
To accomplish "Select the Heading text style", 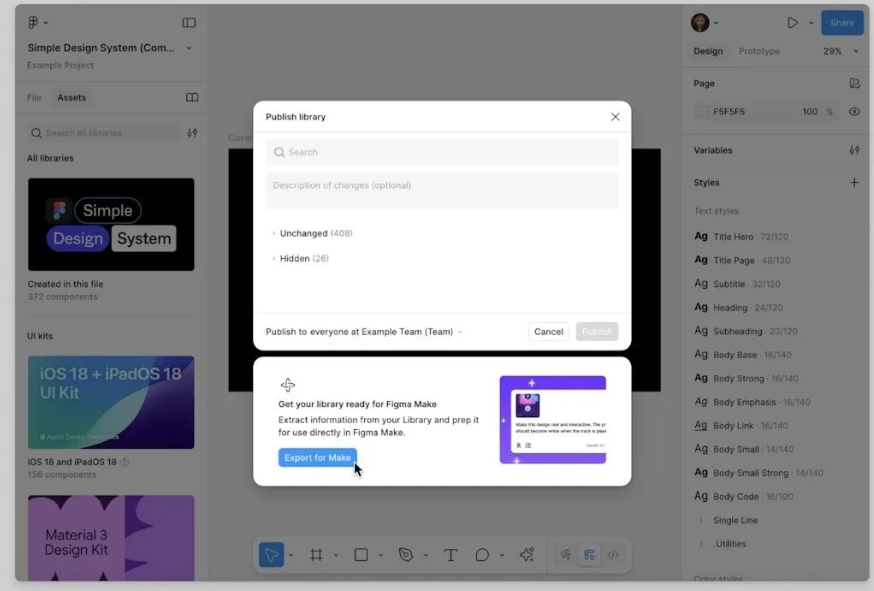I will click(739, 307).
